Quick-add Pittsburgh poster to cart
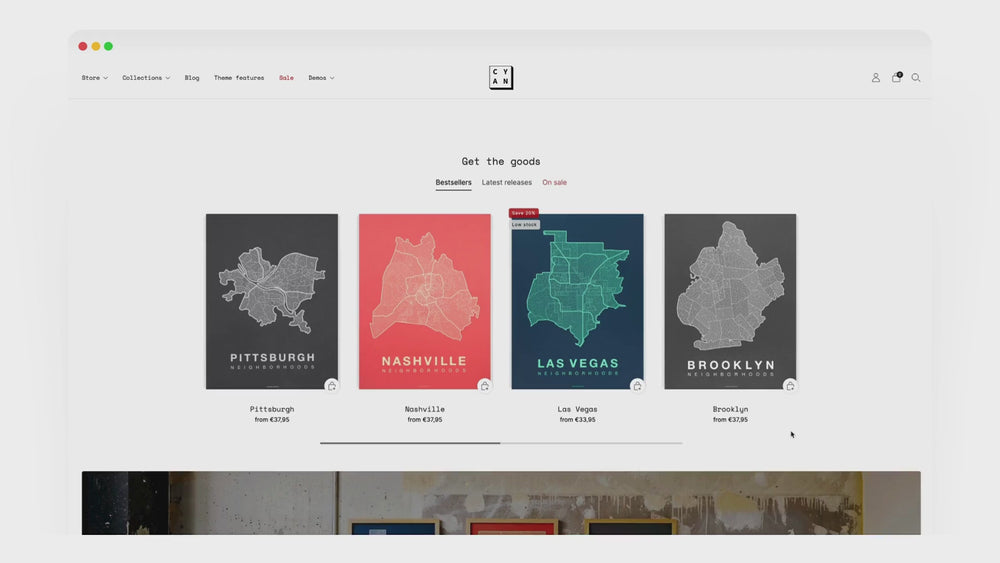The height and width of the screenshot is (563, 1000). pyautogui.click(x=331, y=386)
